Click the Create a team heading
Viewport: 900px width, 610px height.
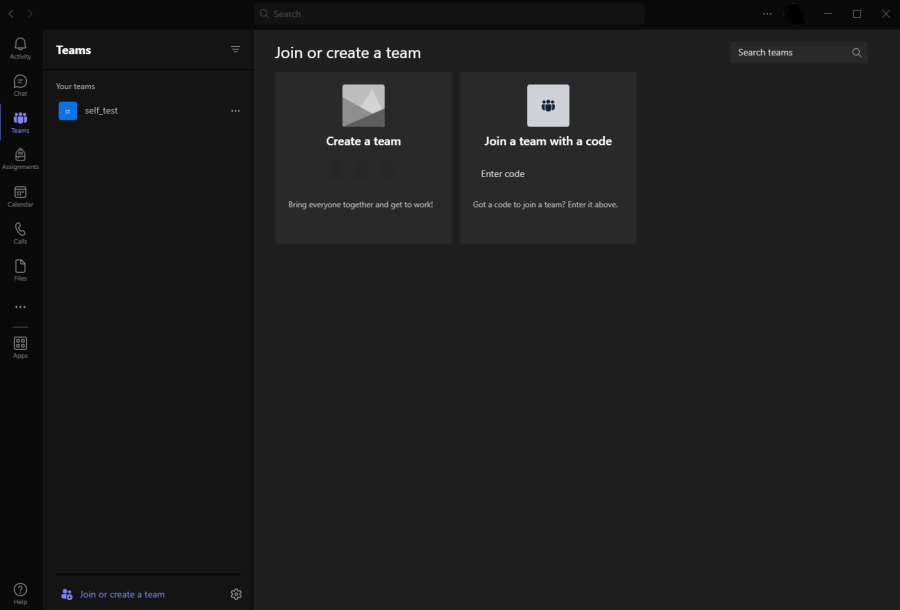pos(363,141)
